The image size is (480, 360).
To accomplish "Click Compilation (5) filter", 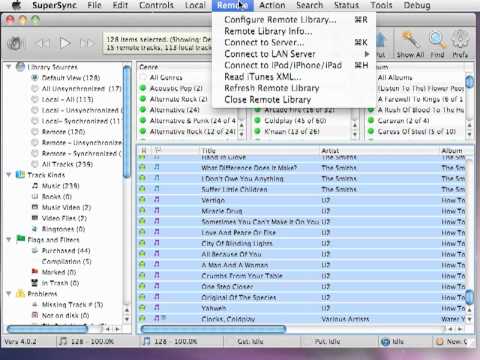I will [66, 261].
